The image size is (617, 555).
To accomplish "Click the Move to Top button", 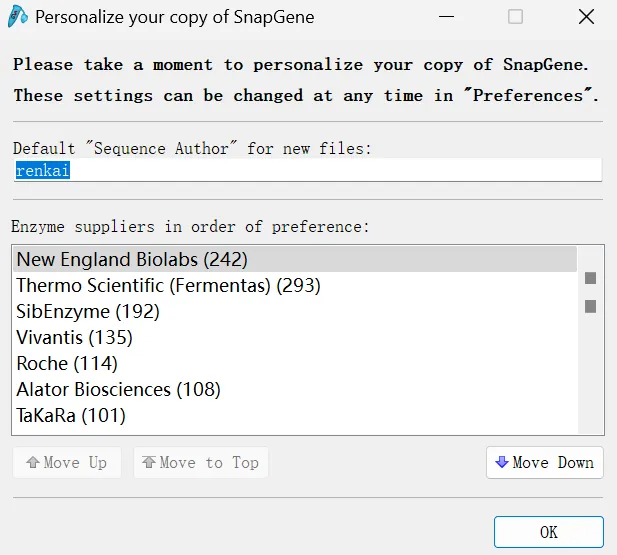I will click(x=201, y=462).
